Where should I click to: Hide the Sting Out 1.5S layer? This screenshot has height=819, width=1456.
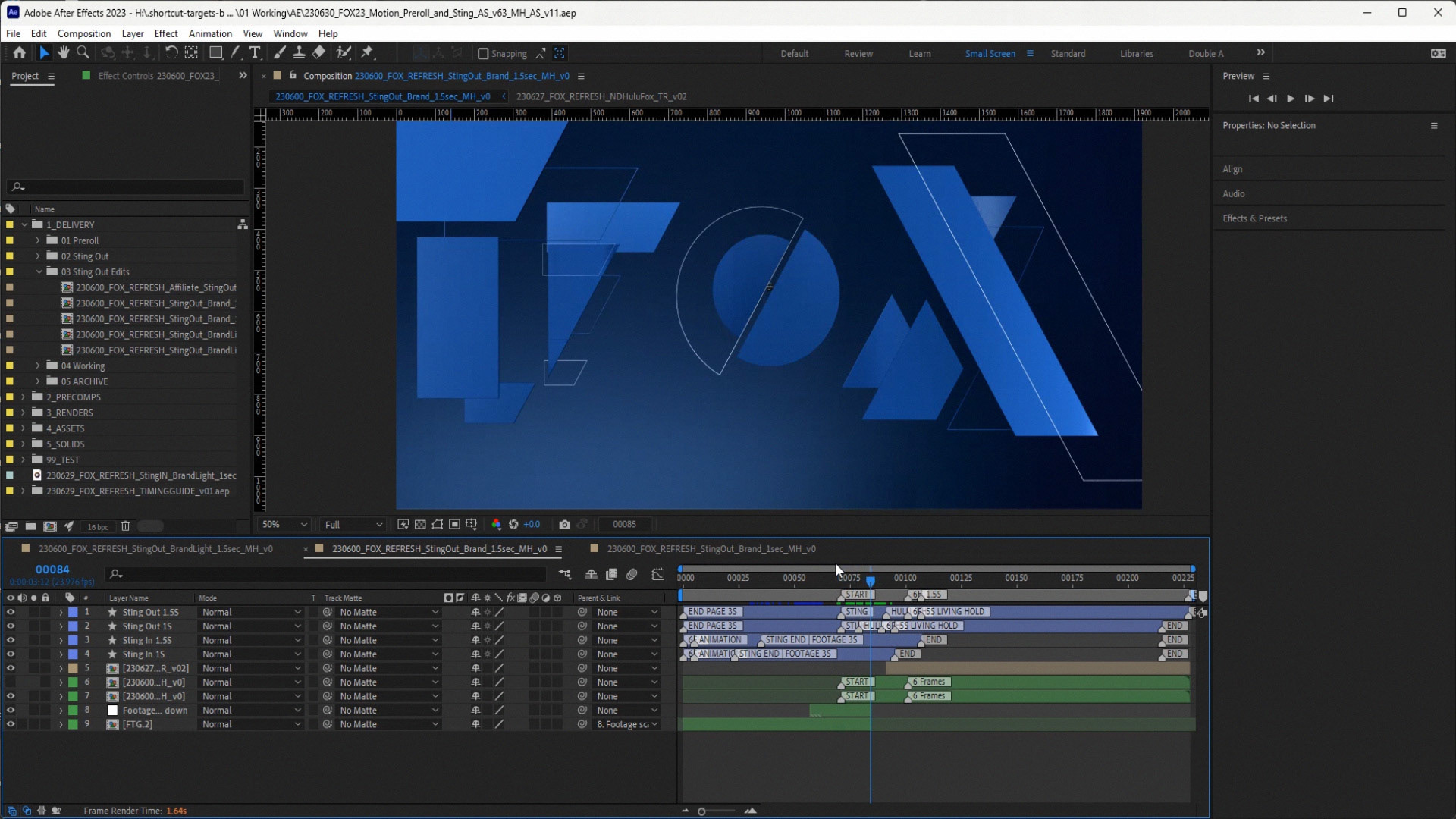coord(11,613)
